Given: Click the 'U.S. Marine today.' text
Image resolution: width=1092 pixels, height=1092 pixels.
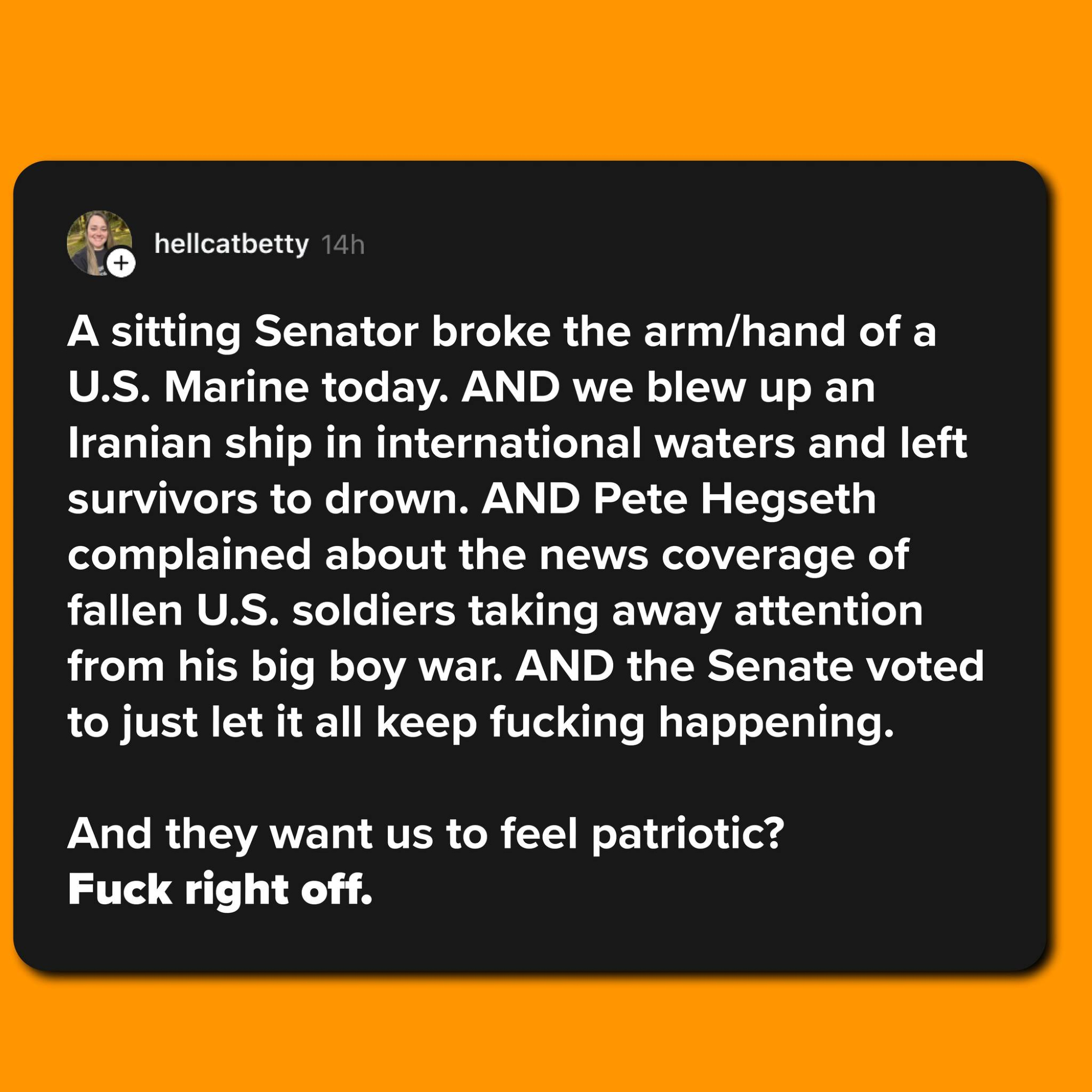Looking at the screenshot, I should click(258, 388).
